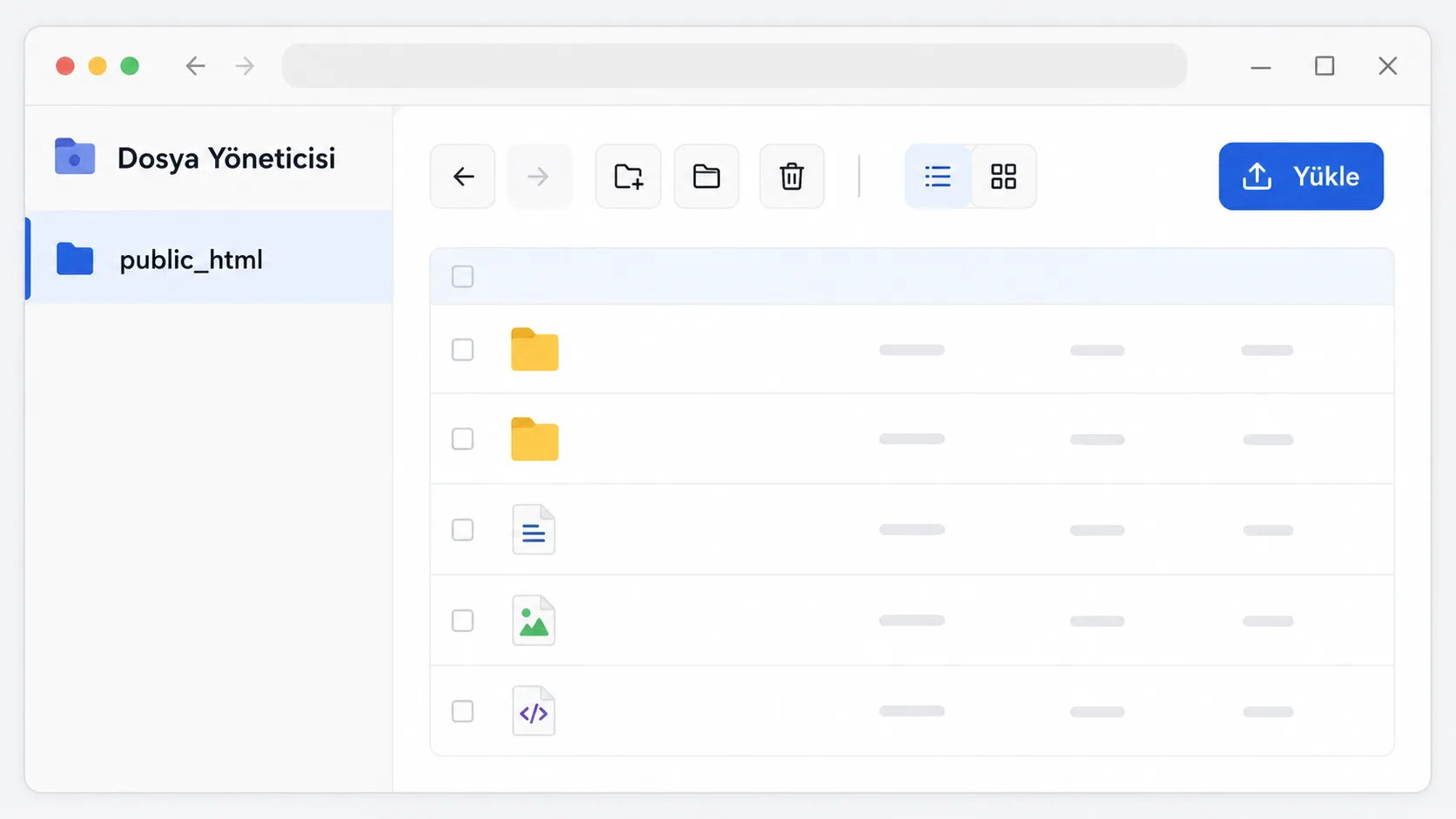The height and width of the screenshot is (819, 1456).
Task: Select public_html in the sidebar
Action: click(x=209, y=258)
